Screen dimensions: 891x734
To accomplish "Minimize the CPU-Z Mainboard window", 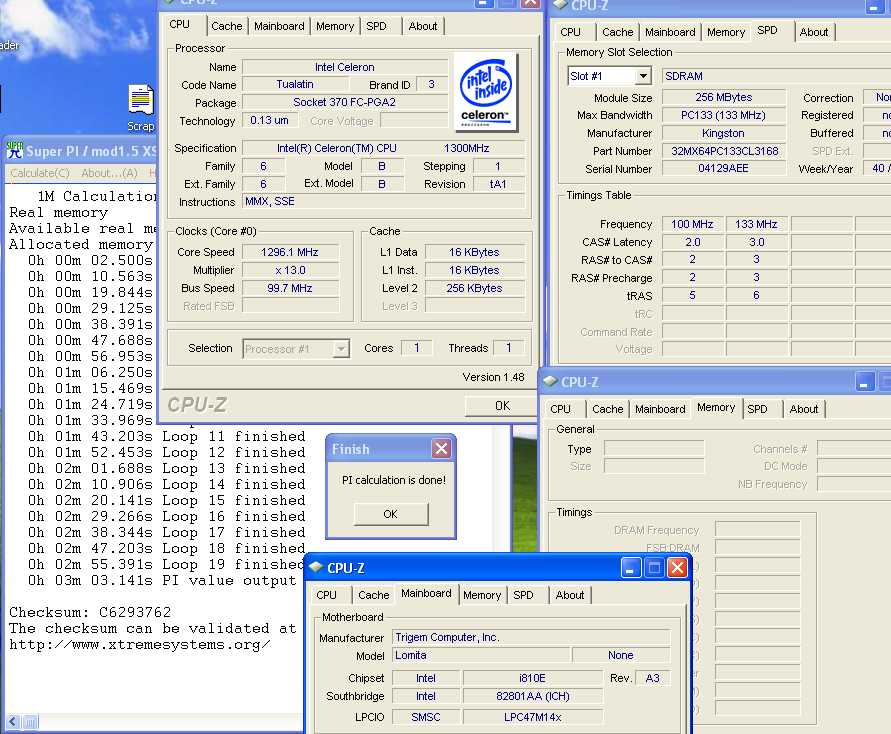I will [630, 568].
